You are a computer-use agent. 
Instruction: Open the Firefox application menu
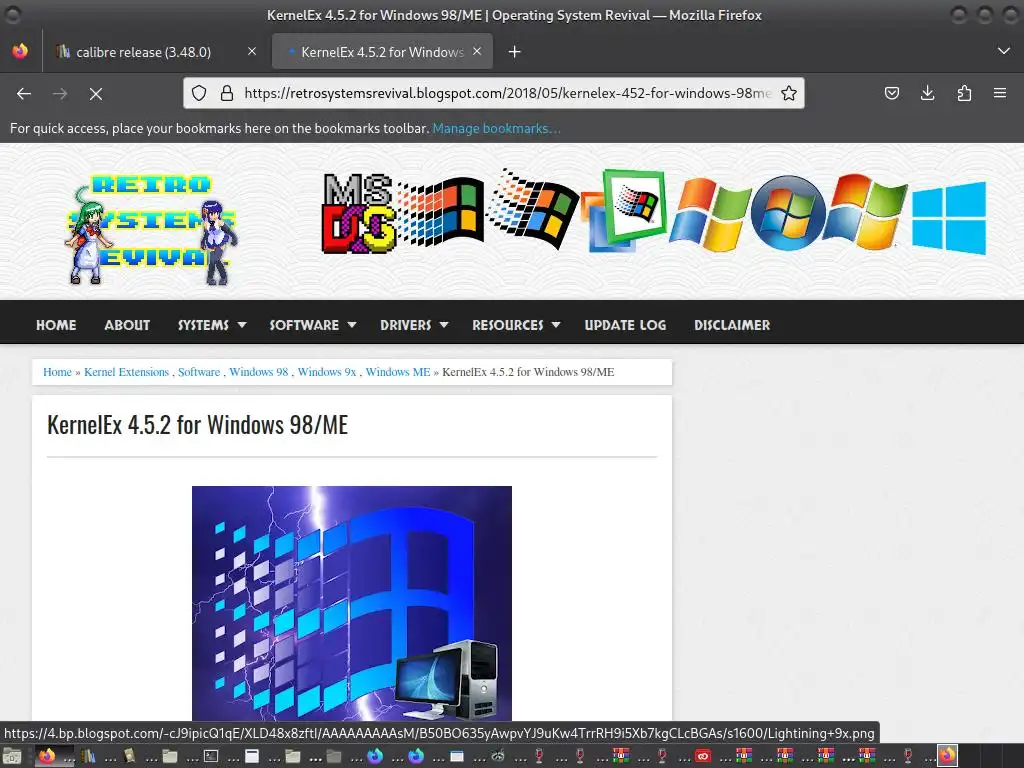click(1000, 93)
